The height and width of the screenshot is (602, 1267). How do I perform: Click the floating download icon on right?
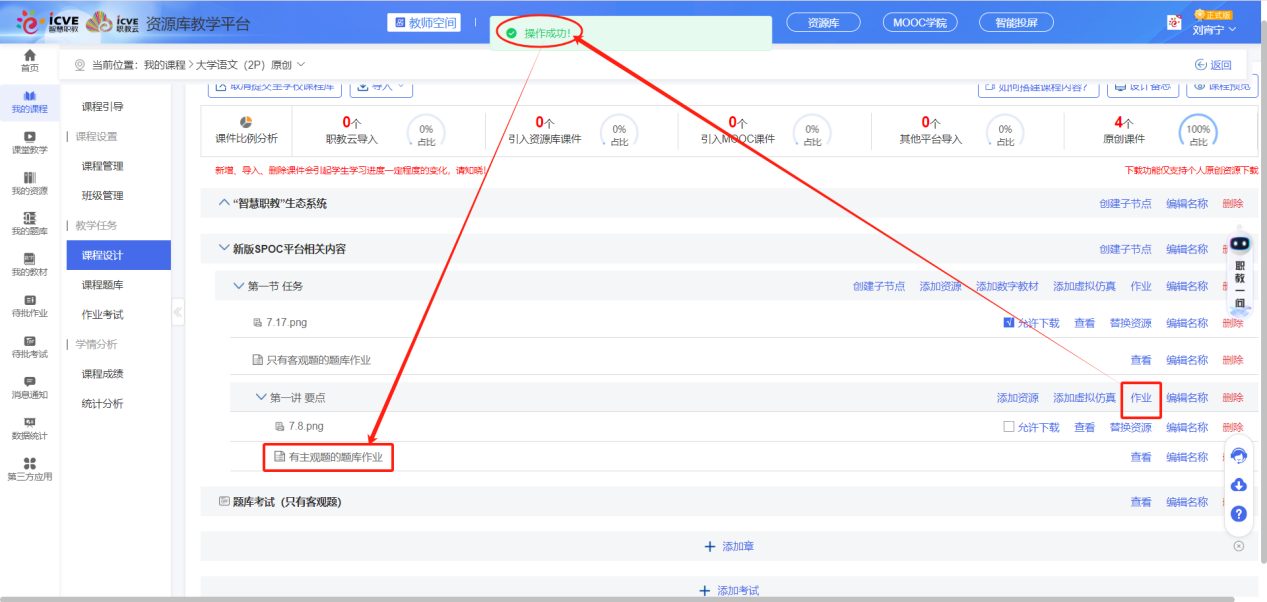[x=1238, y=485]
